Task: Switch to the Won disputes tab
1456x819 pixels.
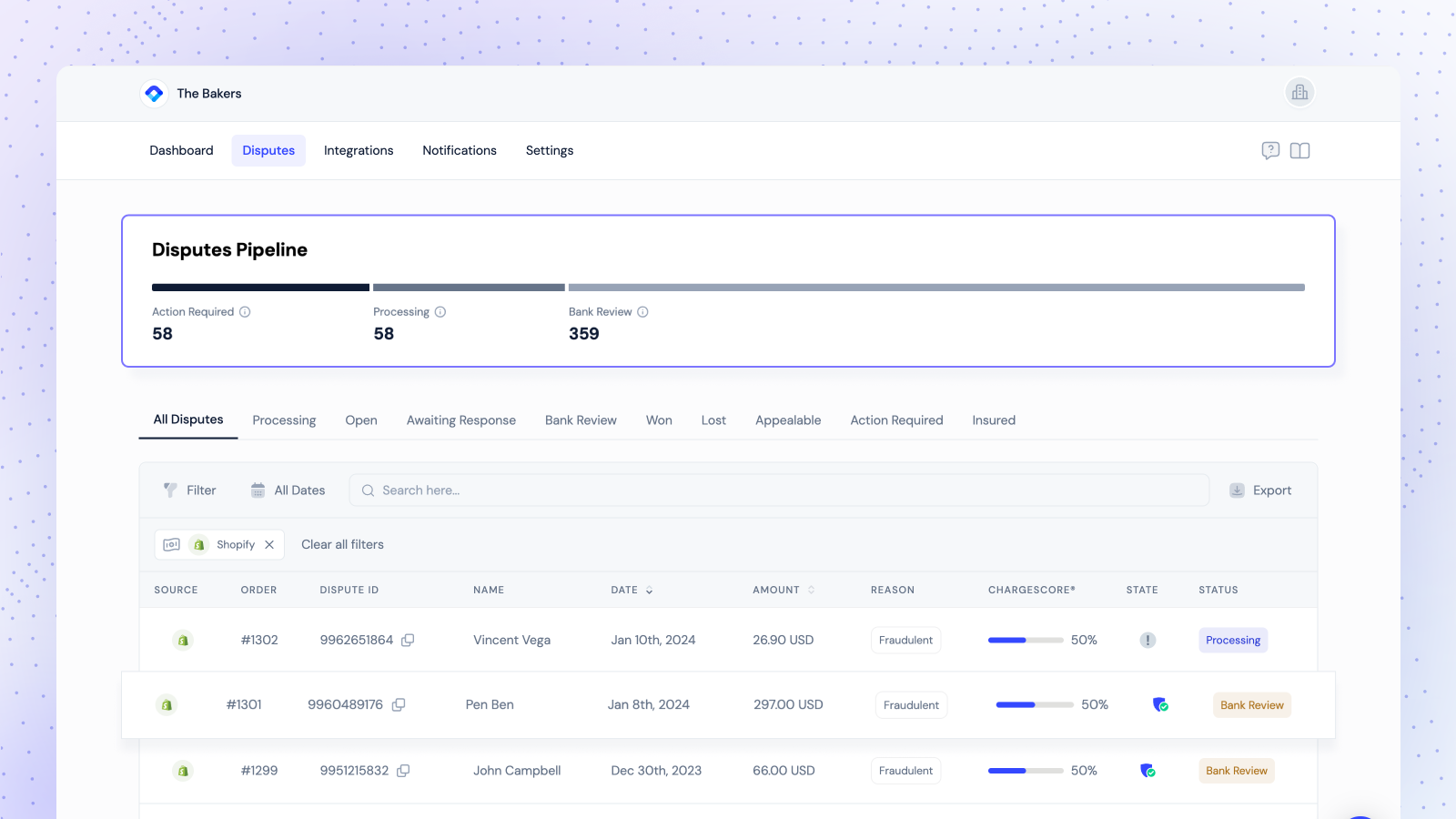Action: [x=658, y=420]
